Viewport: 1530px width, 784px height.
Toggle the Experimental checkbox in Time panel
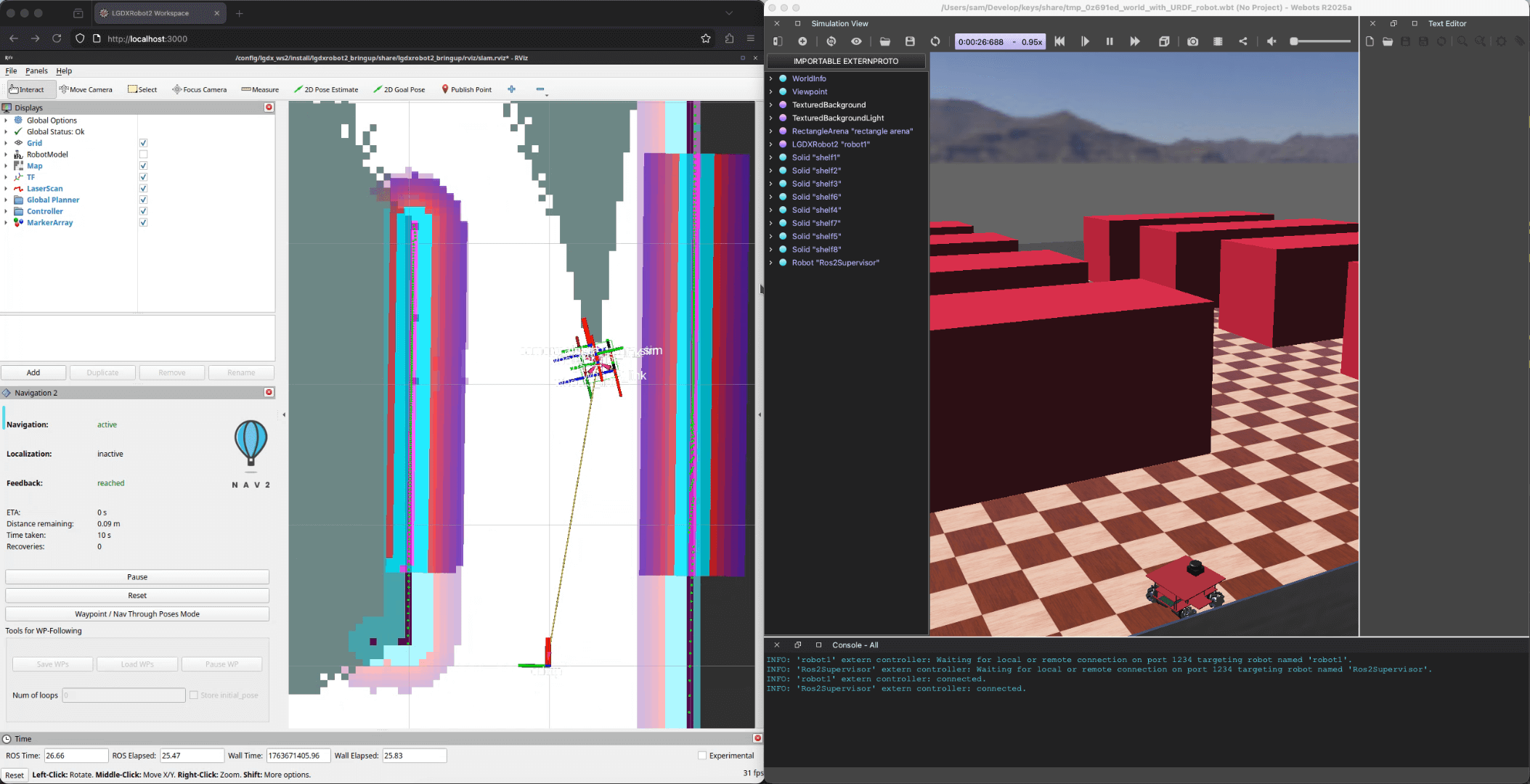pyautogui.click(x=703, y=755)
